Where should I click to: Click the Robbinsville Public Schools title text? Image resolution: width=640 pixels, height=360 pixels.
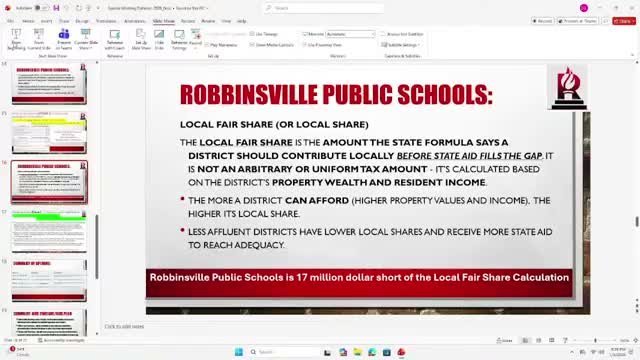(336, 95)
